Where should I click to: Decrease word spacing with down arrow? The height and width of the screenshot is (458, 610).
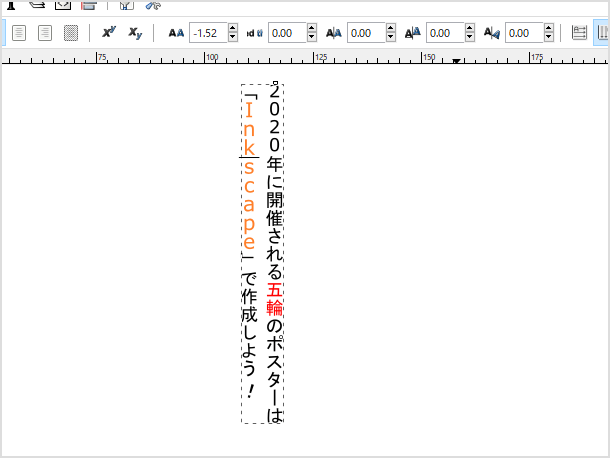[x=312, y=38]
